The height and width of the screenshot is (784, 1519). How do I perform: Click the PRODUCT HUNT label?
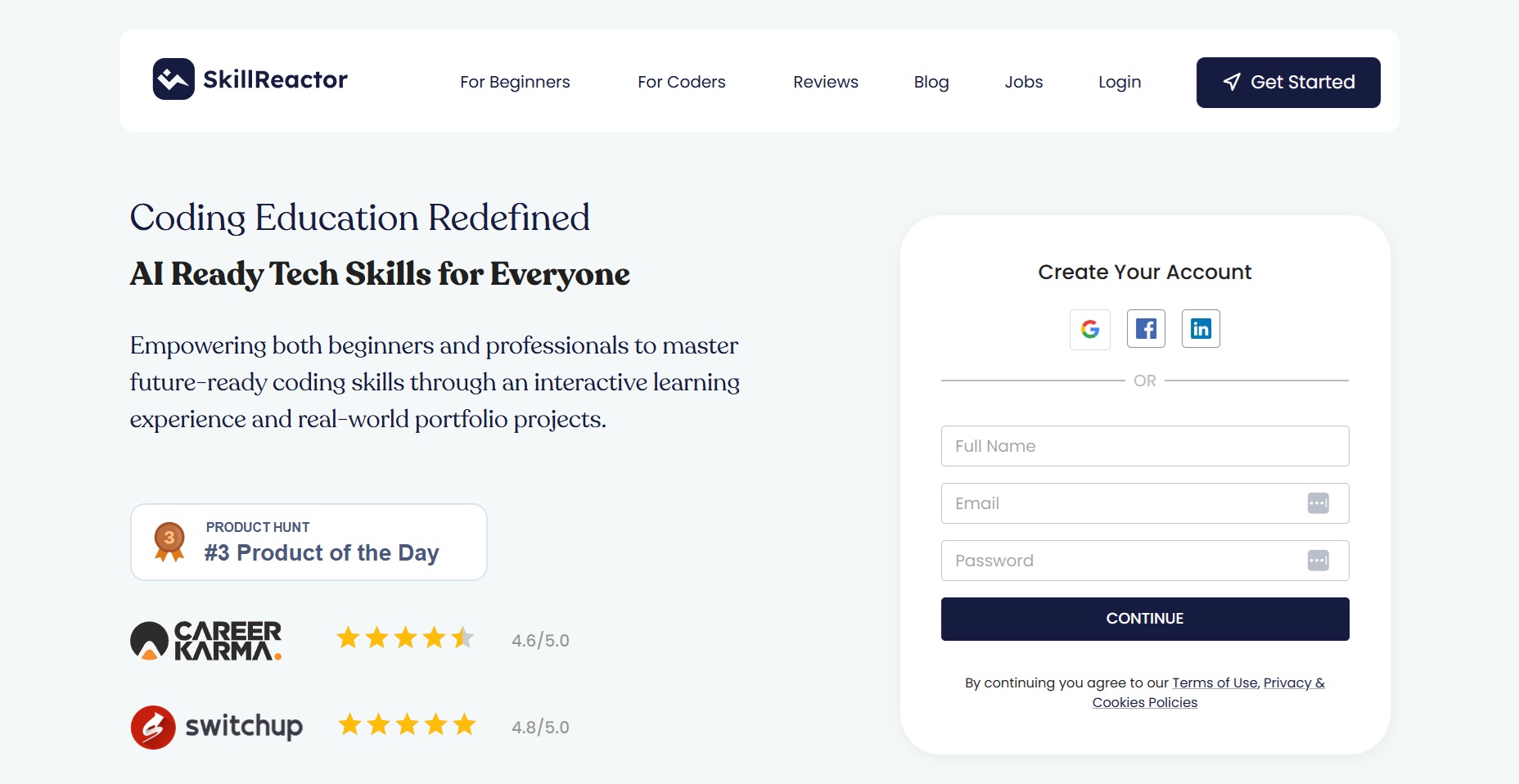258,527
